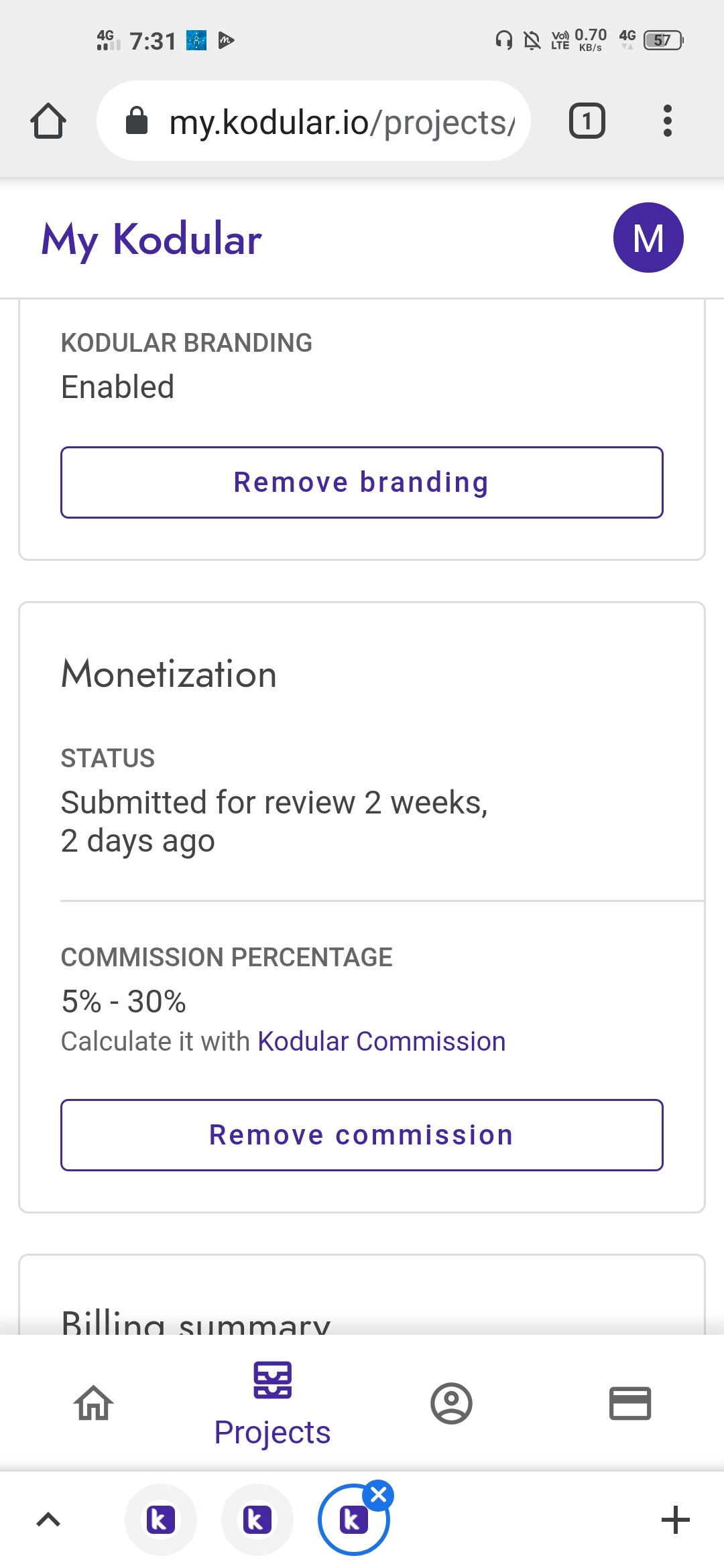Switch to the second Kodular tab thumbnail
Screen dimensions: 724x1568
(257, 1520)
